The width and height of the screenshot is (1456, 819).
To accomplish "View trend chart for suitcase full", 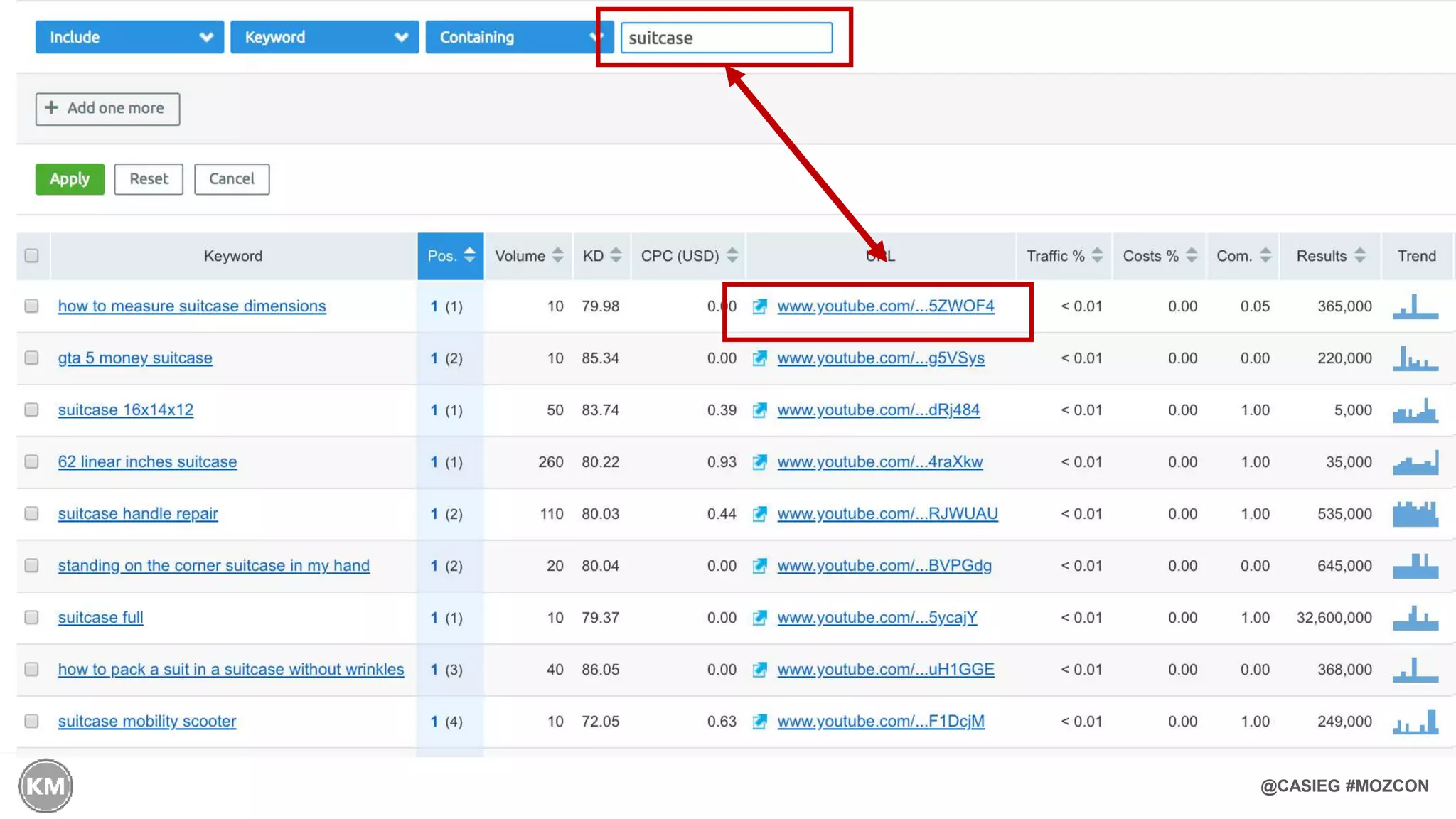I will tap(1415, 618).
